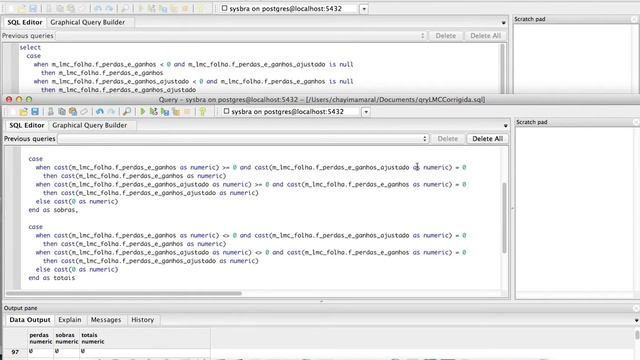Open the Messages tab in the output pane
The width and height of the screenshot is (640, 360).
106,320
